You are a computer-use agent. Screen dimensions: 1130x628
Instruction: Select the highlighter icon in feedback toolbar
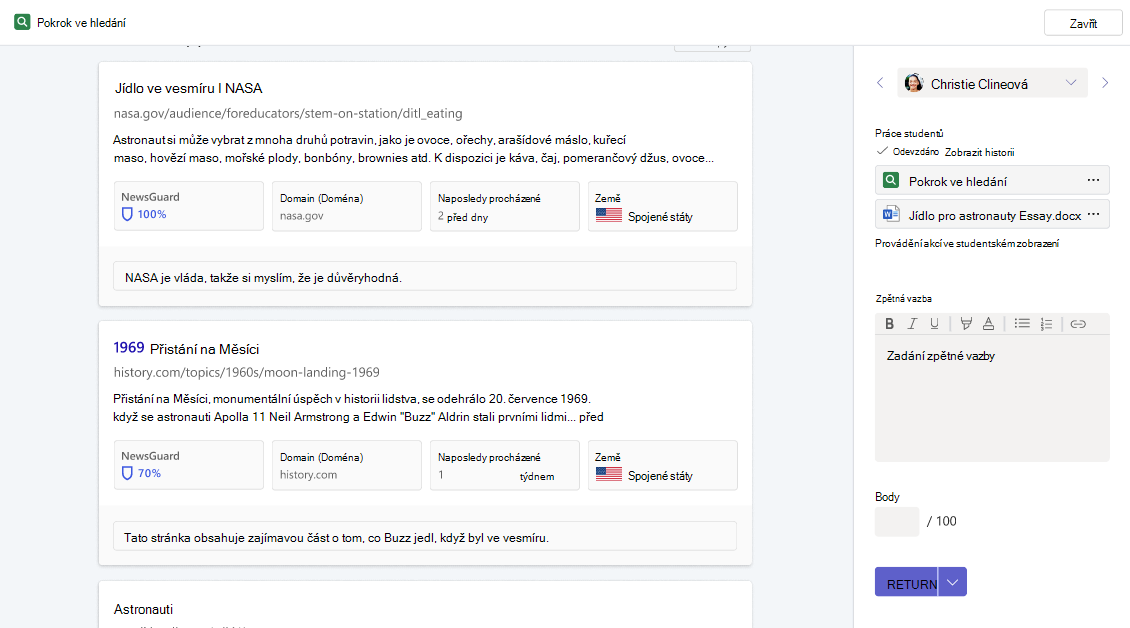pos(966,324)
